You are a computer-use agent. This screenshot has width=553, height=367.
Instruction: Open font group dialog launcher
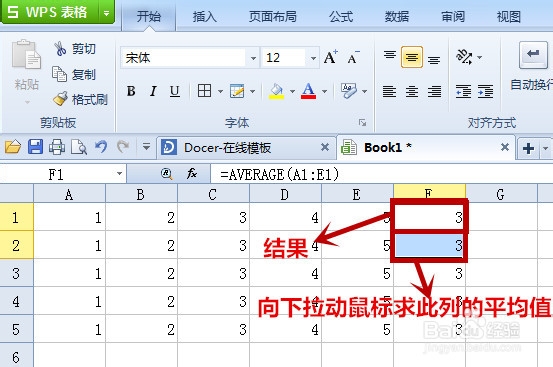click(362, 123)
